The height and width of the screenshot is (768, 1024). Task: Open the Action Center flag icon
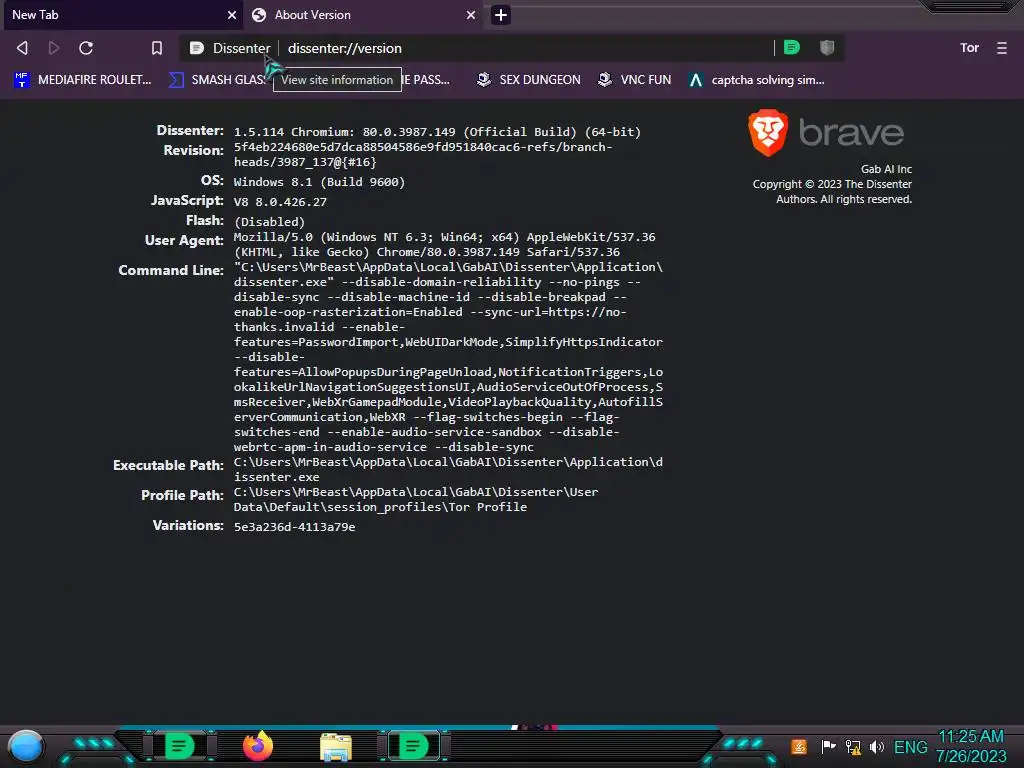[x=828, y=746]
